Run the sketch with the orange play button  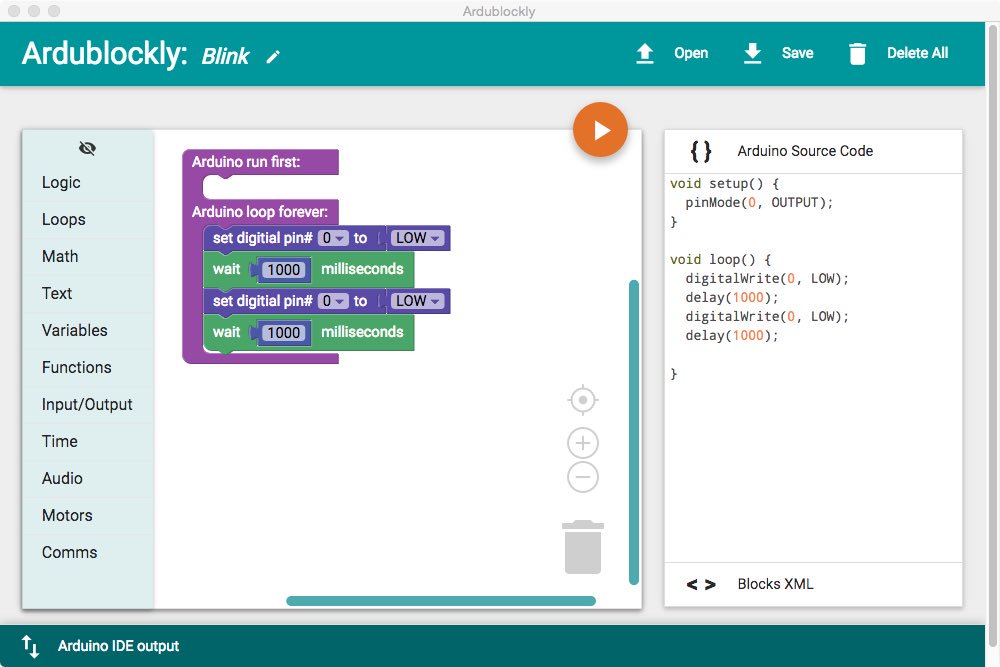[x=600, y=129]
